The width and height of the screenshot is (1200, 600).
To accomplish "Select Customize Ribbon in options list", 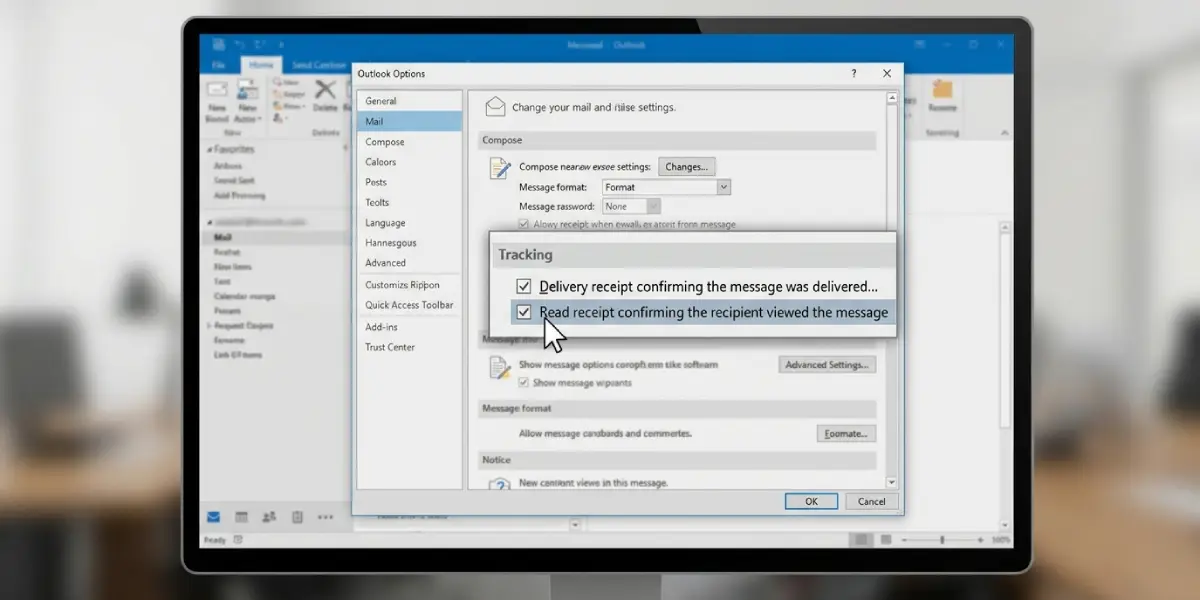I will [409, 285].
